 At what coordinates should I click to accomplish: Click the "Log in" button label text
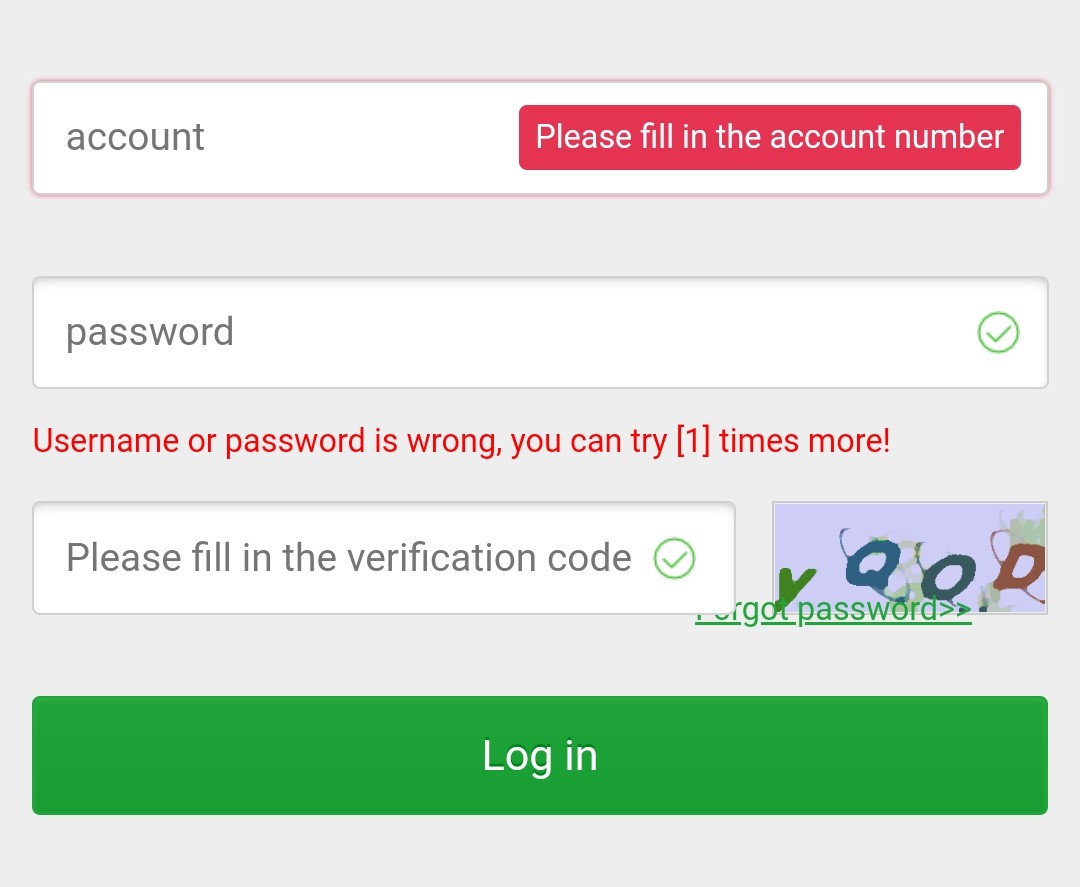point(540,756)
